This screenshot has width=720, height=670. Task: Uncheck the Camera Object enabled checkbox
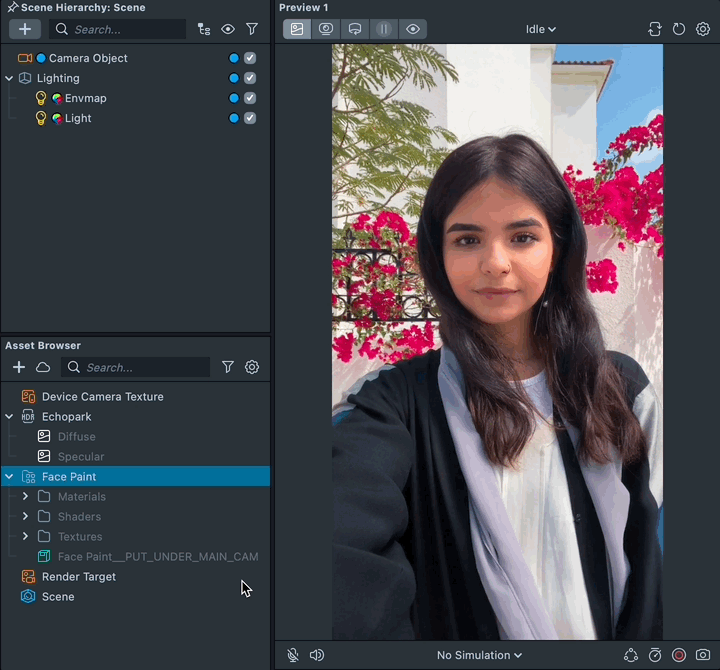coord(250,58)
